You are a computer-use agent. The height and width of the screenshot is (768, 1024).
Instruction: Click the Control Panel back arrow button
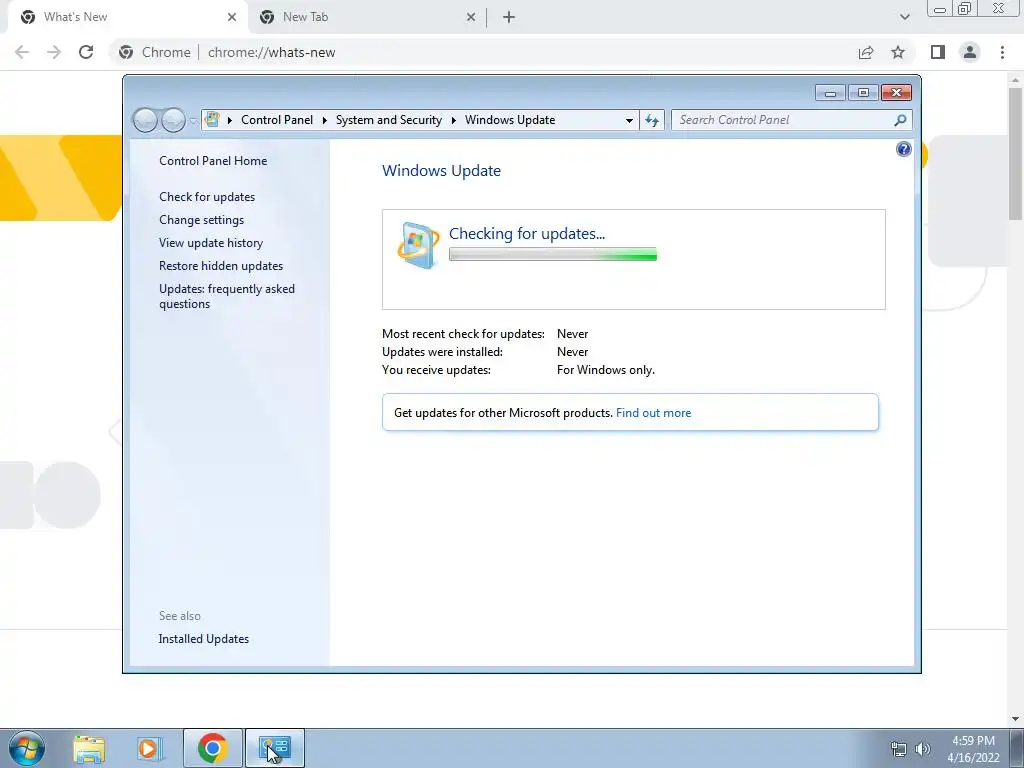145,120
